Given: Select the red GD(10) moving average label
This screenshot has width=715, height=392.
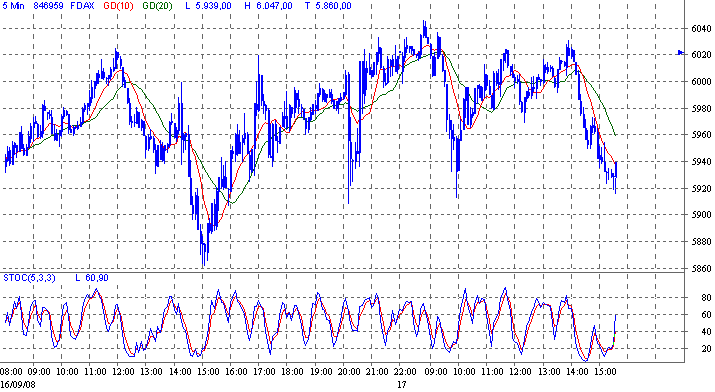Looking at the screenshot, I should (x=118, y=6).
